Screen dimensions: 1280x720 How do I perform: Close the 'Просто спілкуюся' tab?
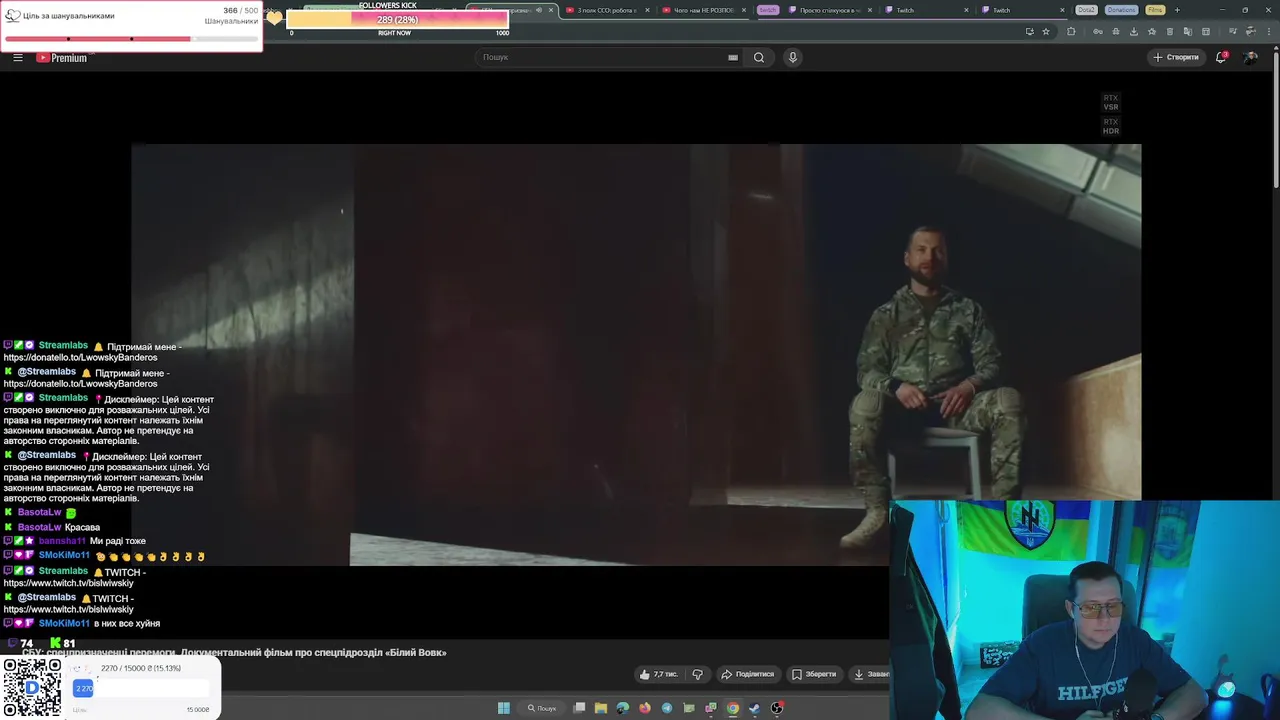(870, 10)
